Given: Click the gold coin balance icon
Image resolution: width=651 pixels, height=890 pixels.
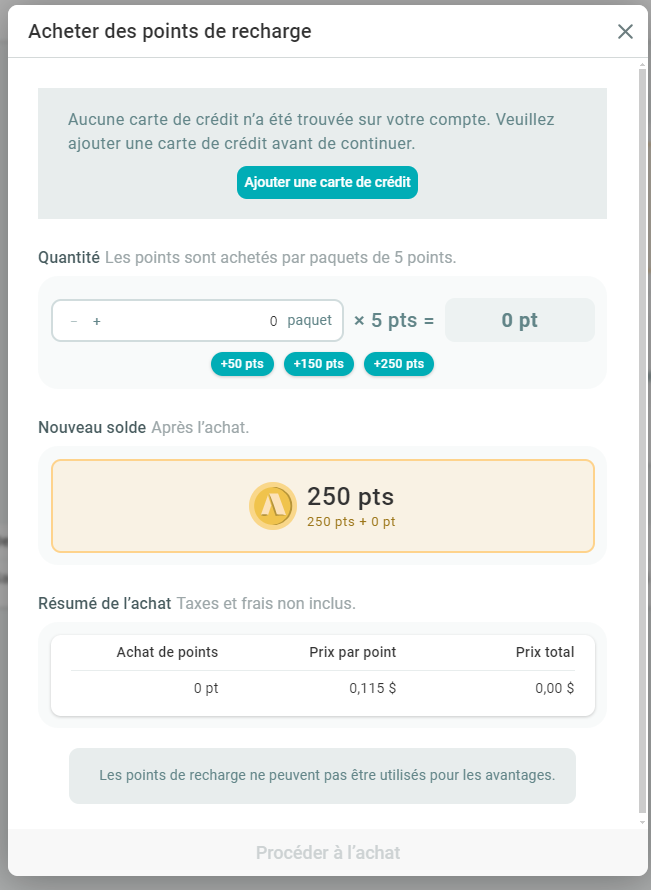Looking at the screenshot, I should (272, 505).
